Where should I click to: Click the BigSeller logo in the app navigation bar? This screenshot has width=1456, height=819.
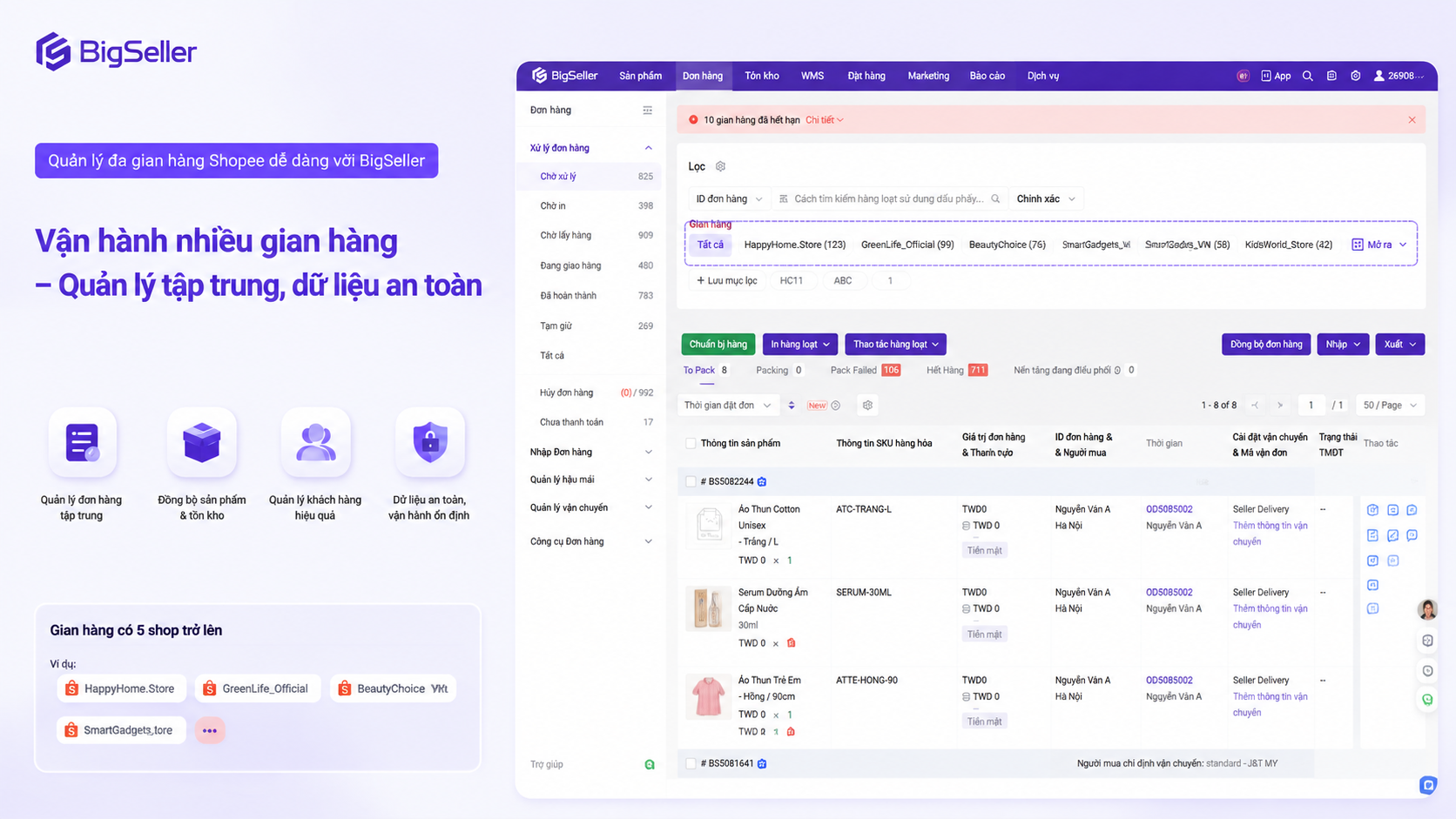[x=564, y=76]
